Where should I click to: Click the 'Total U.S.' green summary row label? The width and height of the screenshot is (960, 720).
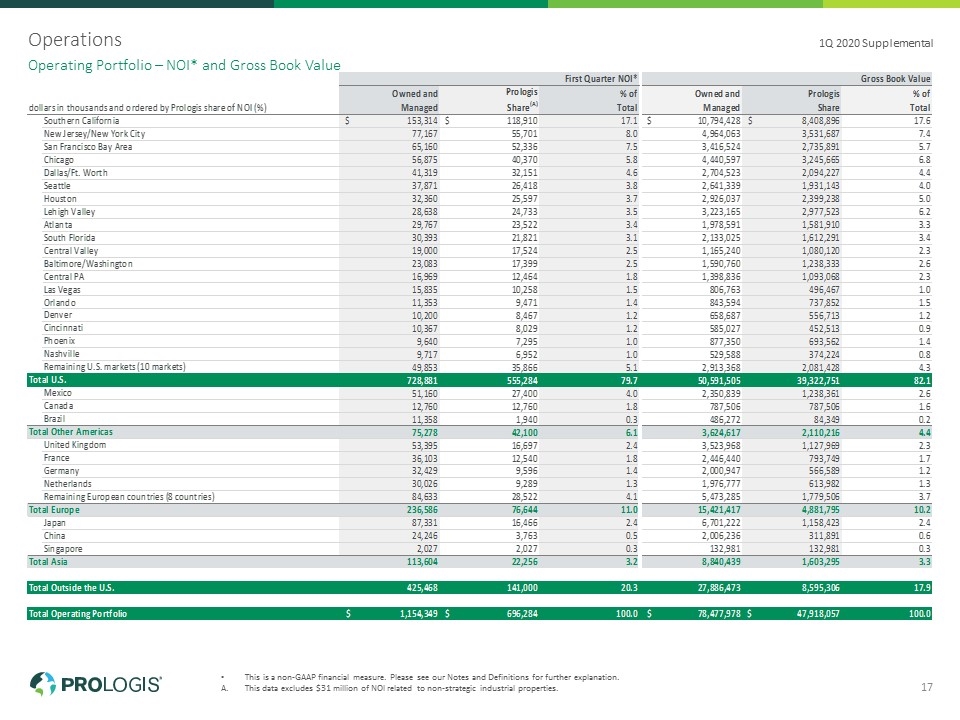pyautogui.click(x=47, y=380)
